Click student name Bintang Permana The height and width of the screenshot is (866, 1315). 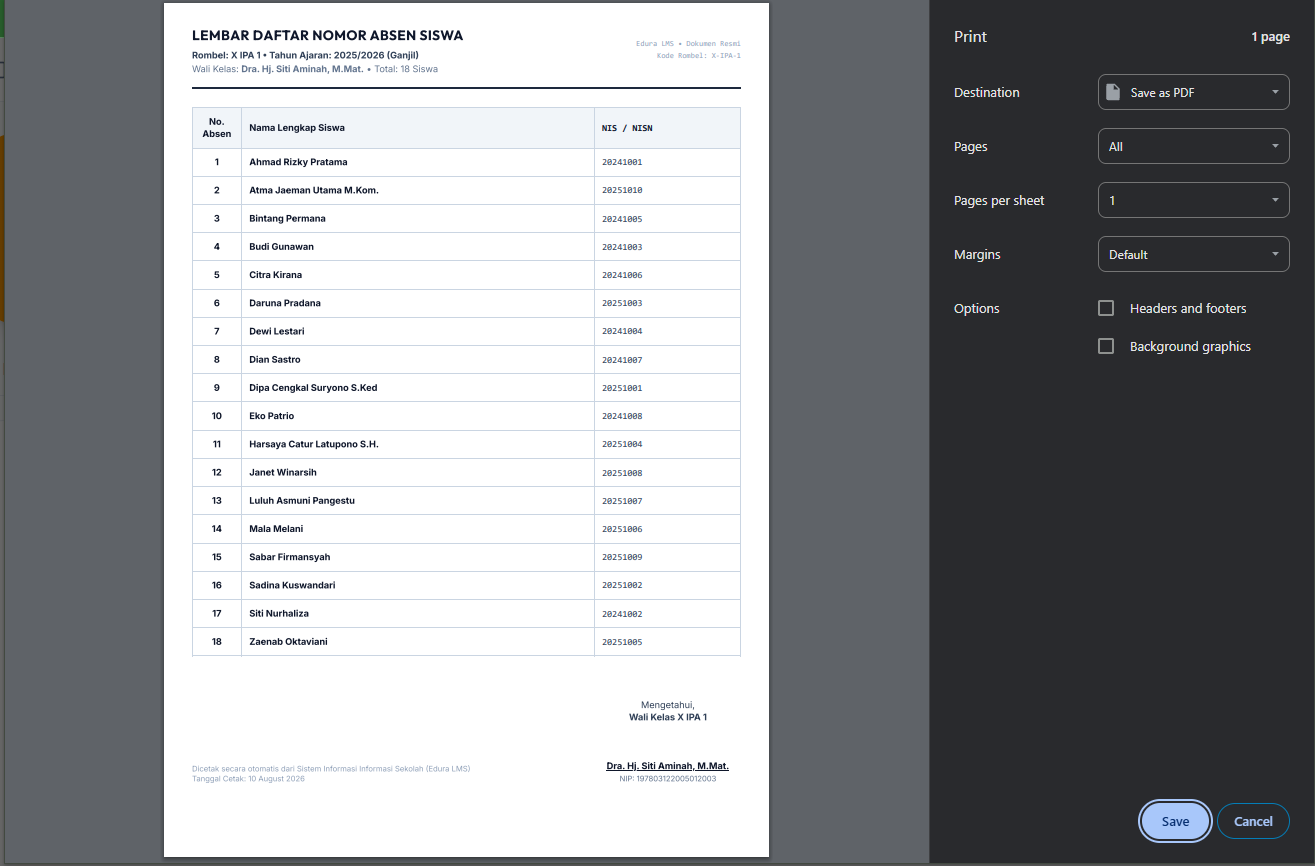287,218
